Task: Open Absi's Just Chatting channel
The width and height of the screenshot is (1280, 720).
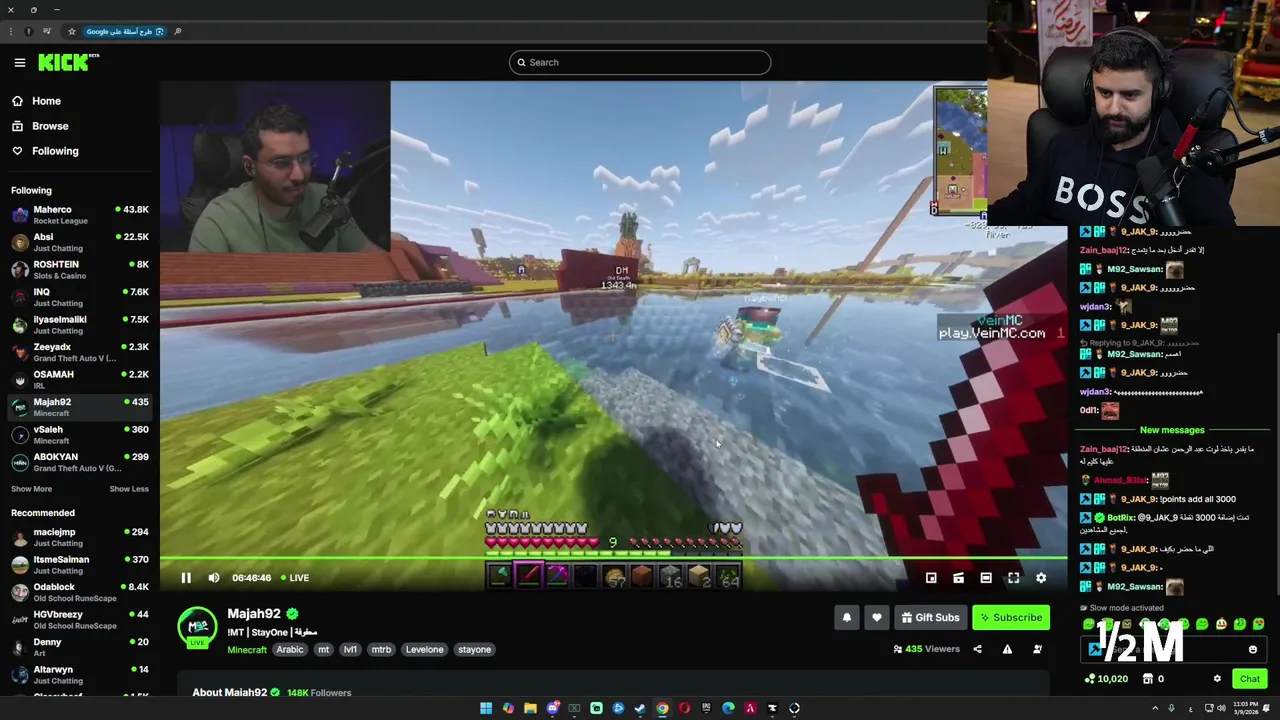Action: point(80,242)
